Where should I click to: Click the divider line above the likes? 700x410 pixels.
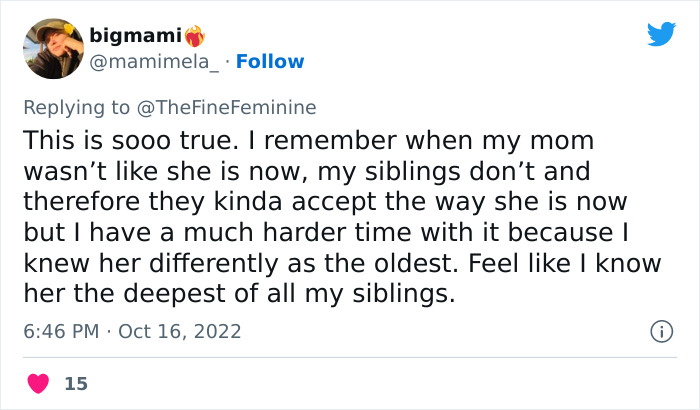coord(350,357)
